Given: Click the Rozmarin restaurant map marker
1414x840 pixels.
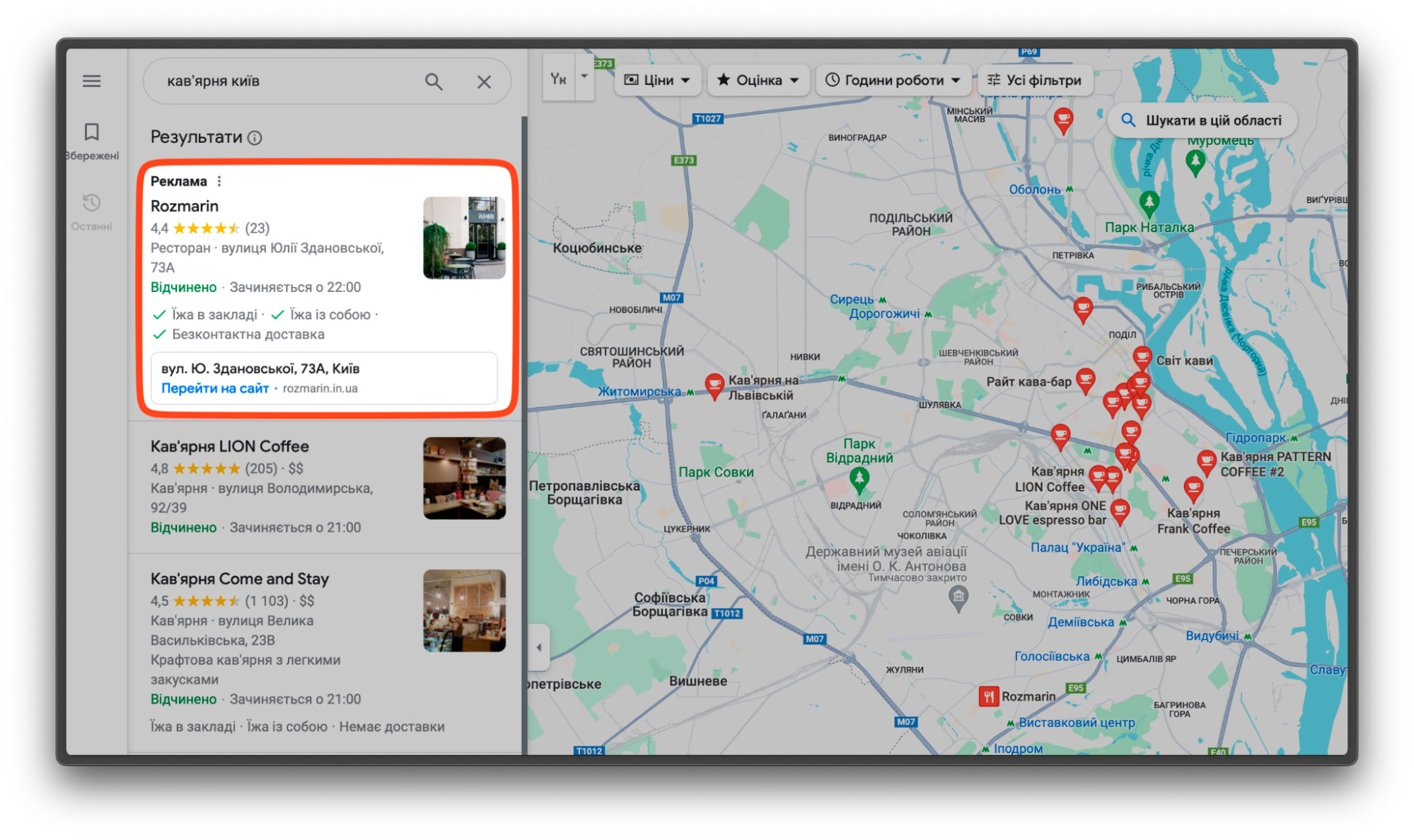Looking at the screenshot, I should tap(988, 697).
